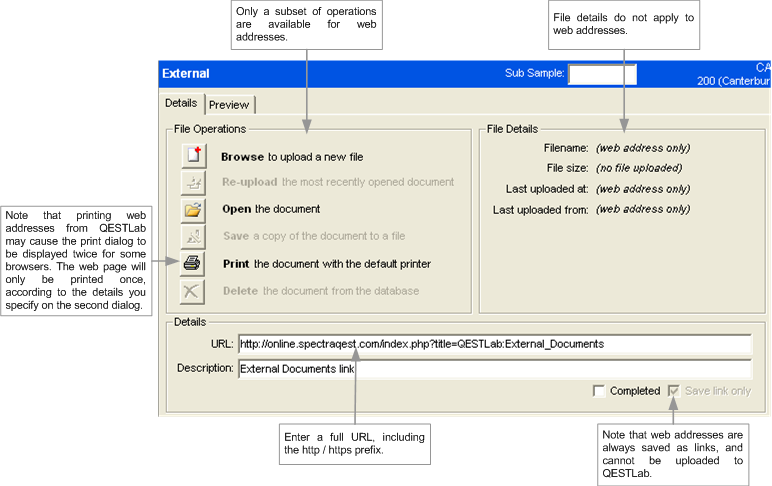Click the Print document printer icon
This screenshot has width=772, height=486.
point(193,264)
